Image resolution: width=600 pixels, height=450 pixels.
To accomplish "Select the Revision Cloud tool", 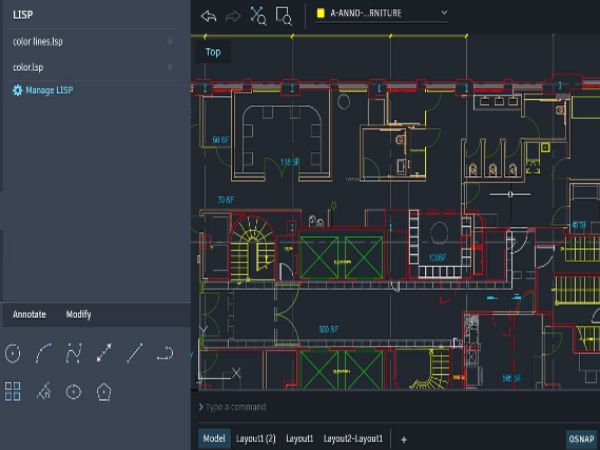I will coord(44,391).
